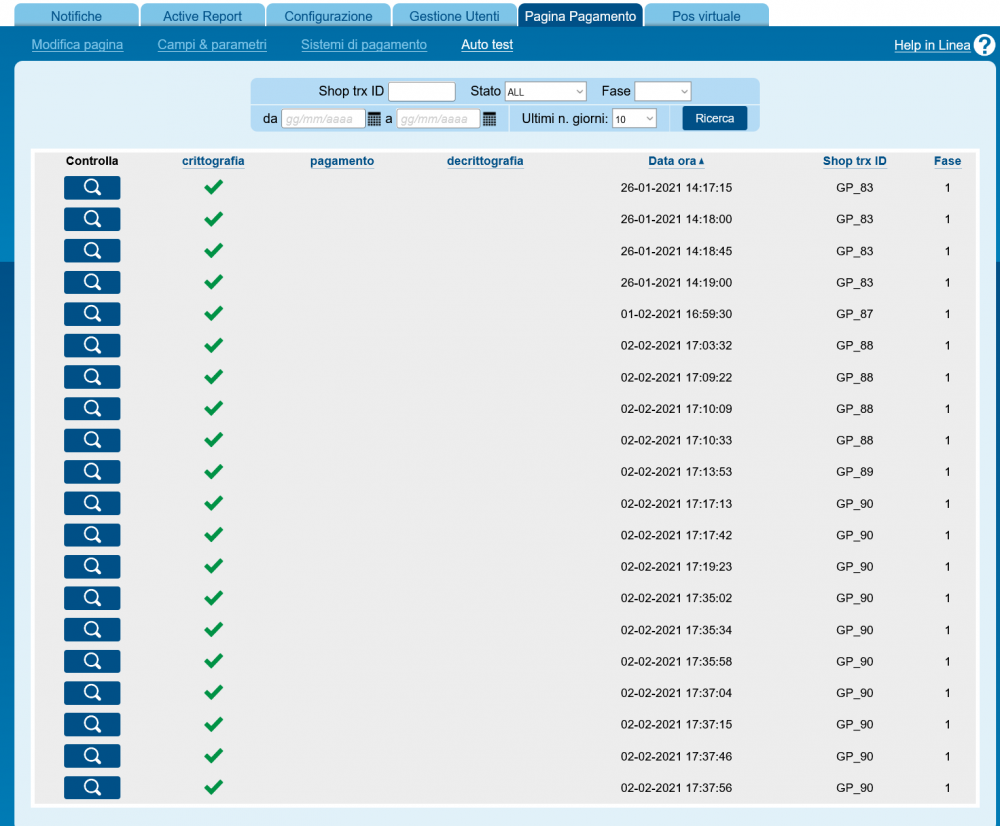Expand the Fase dropdown filter
This screenshot has height=826, width=1000.
click(x=663, y=92)
